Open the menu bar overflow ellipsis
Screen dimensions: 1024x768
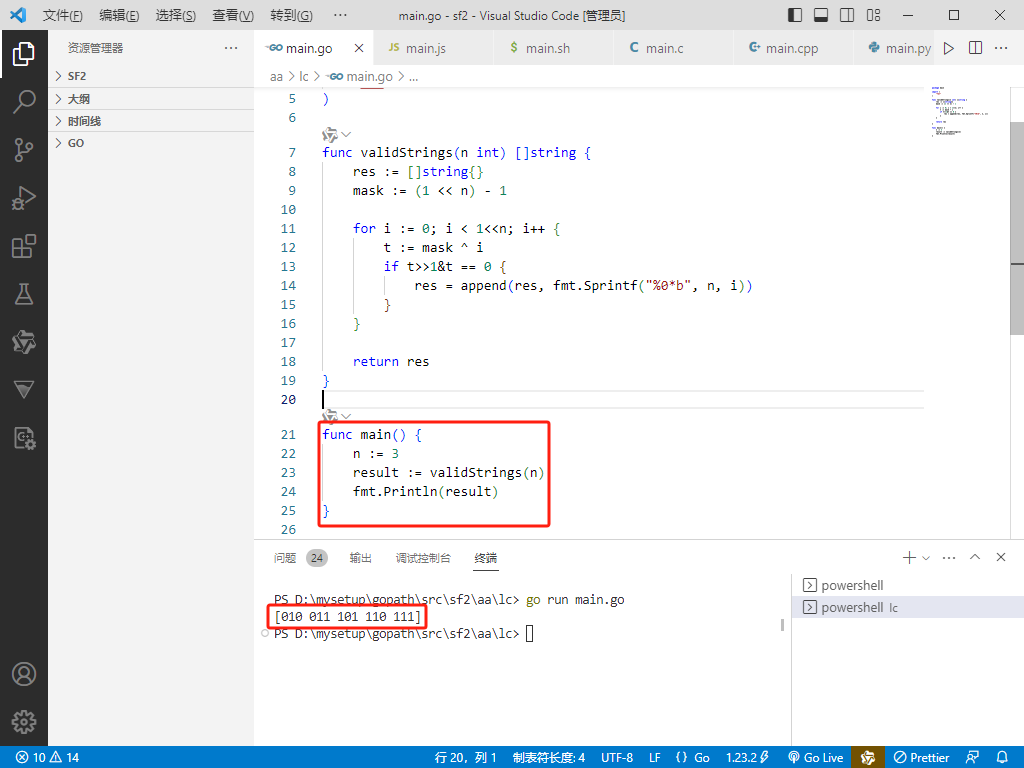(340, 15)
